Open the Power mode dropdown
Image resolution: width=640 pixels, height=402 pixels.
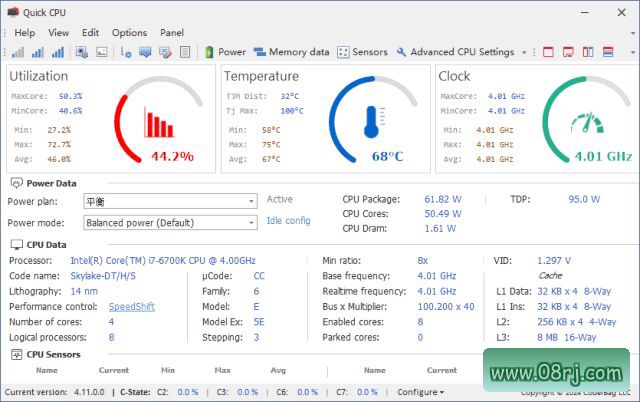170,222
